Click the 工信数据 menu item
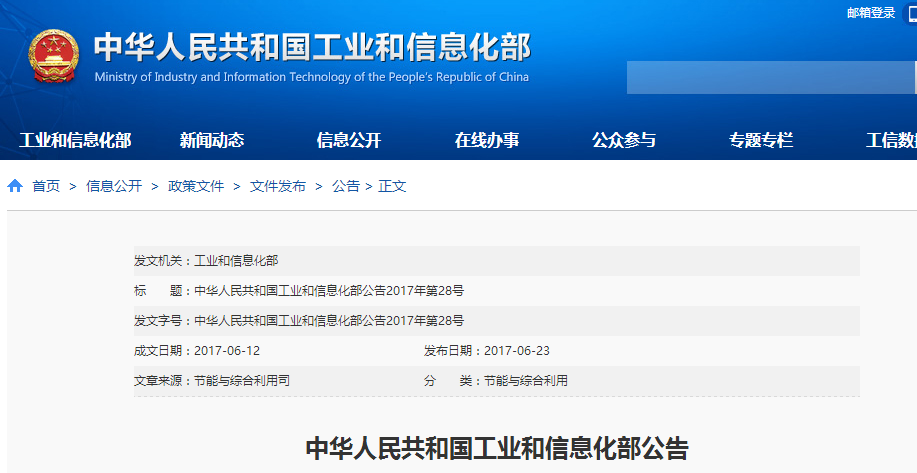This screenshot has height=473, width=917. pyautogui.click(x=890, y=140)
